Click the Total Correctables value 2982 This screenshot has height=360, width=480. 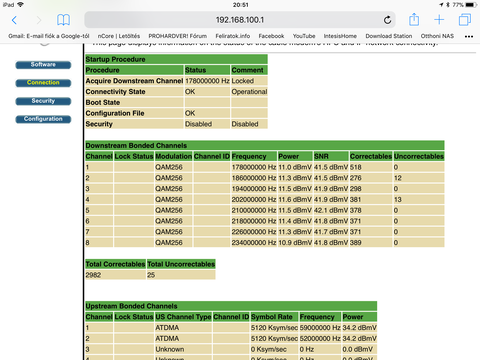pyautogui.click(x=115, y=275)
